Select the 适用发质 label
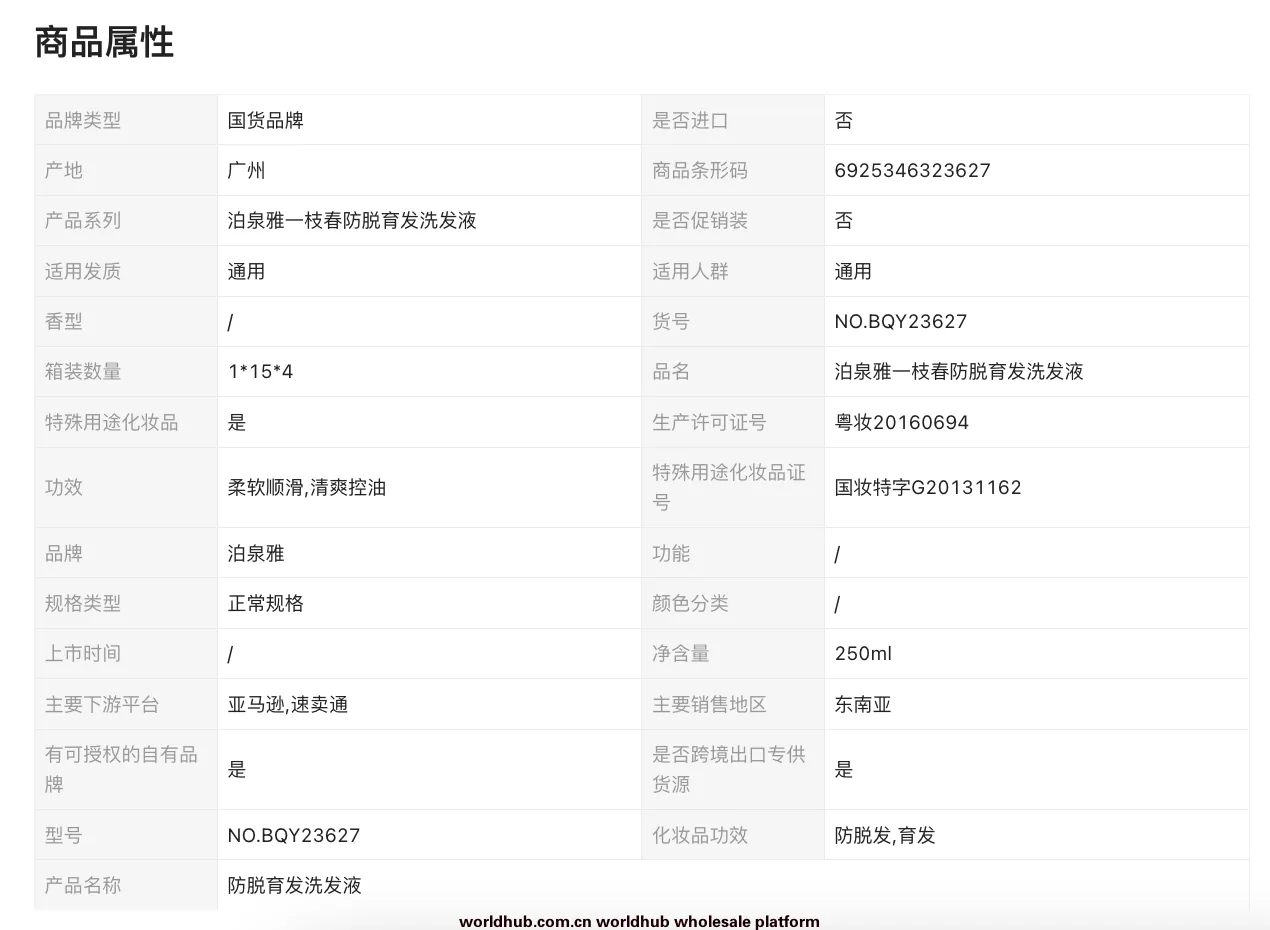 (83, 271)
